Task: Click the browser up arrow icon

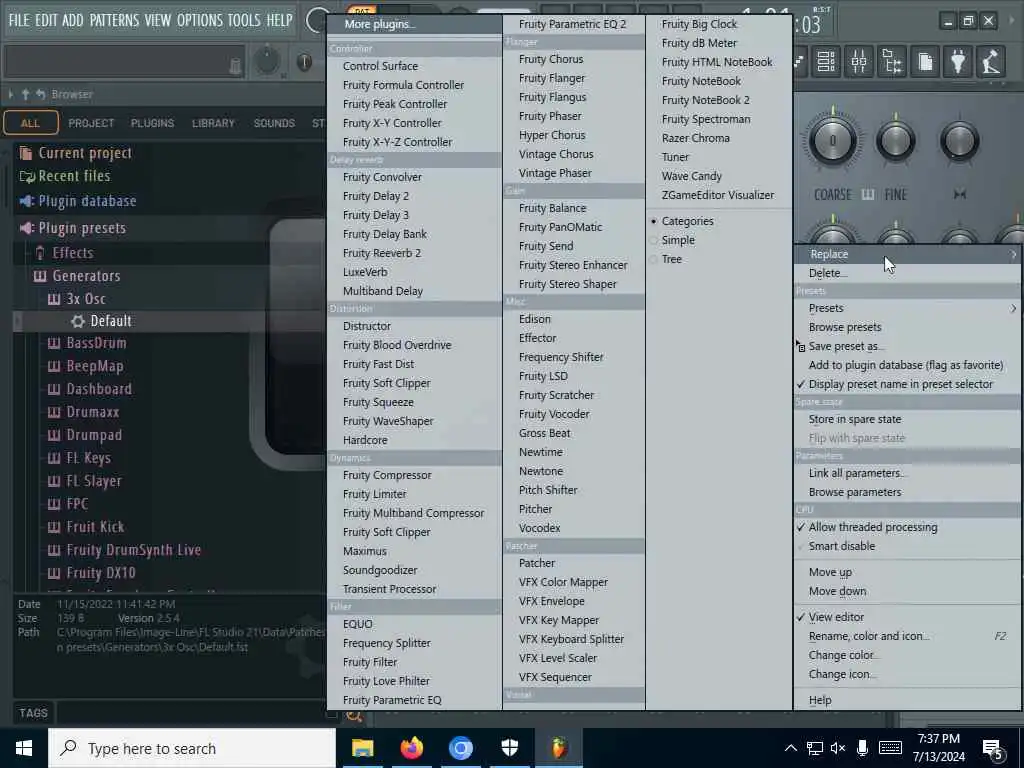Action: click(x=25, y=95)
